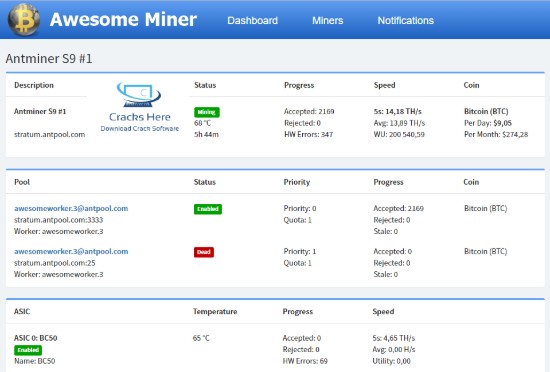Screen dimensions: 550x372
Task: Select the WU: 200 540,59 value
Action: click(399, 134)
